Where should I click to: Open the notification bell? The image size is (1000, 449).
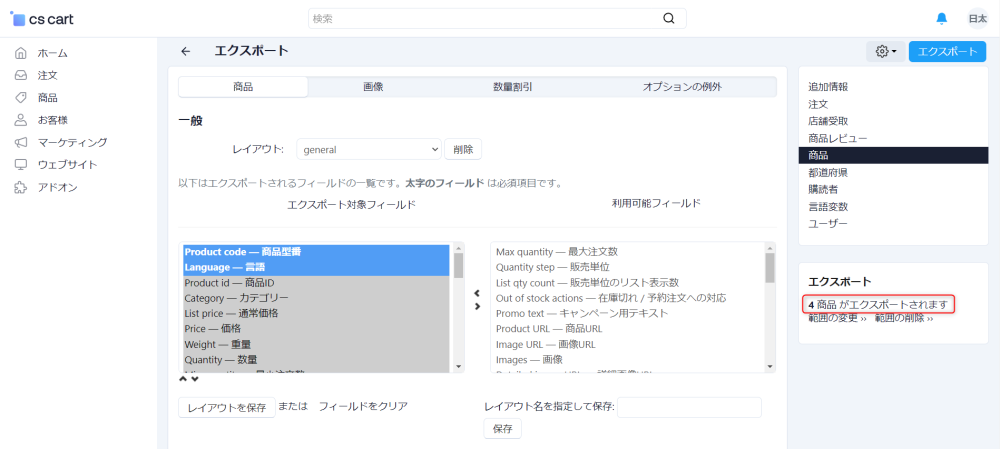tap(941, 18)
